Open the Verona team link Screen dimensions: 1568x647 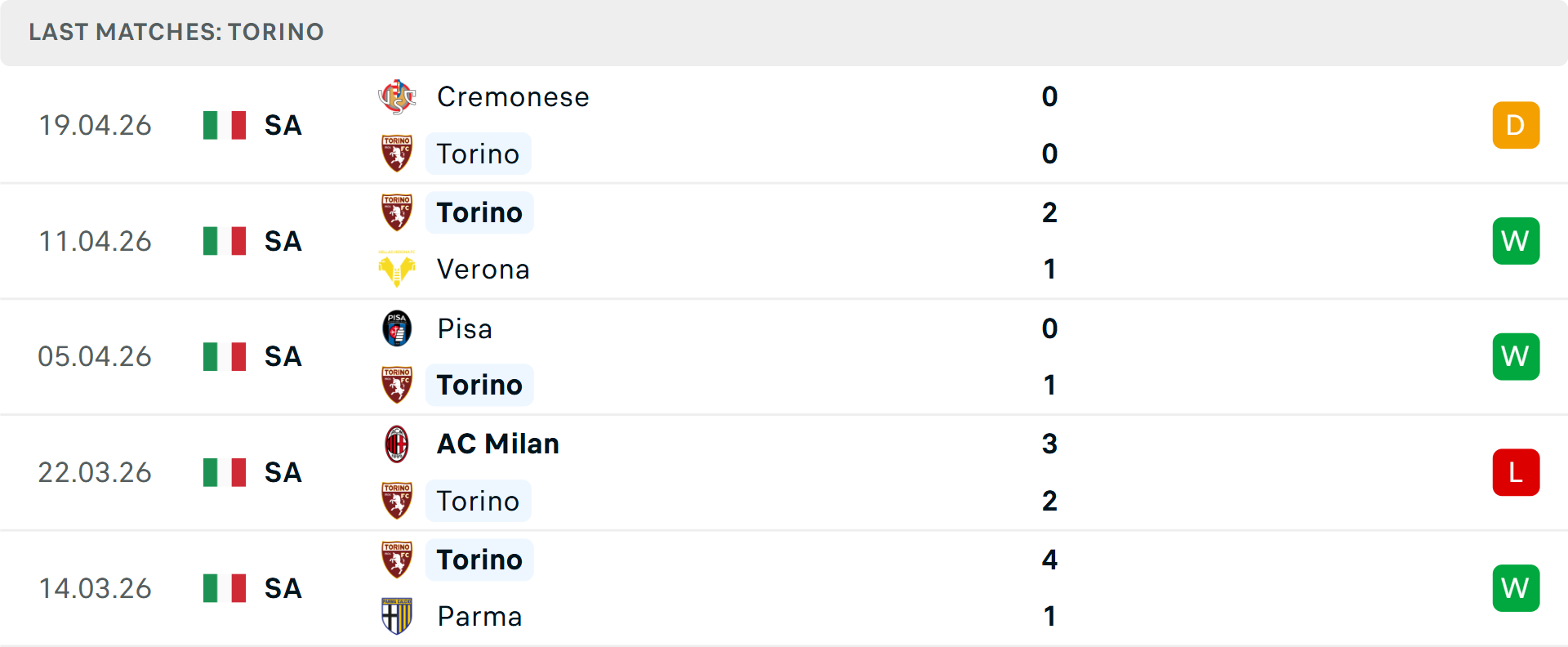coord(483,269)
